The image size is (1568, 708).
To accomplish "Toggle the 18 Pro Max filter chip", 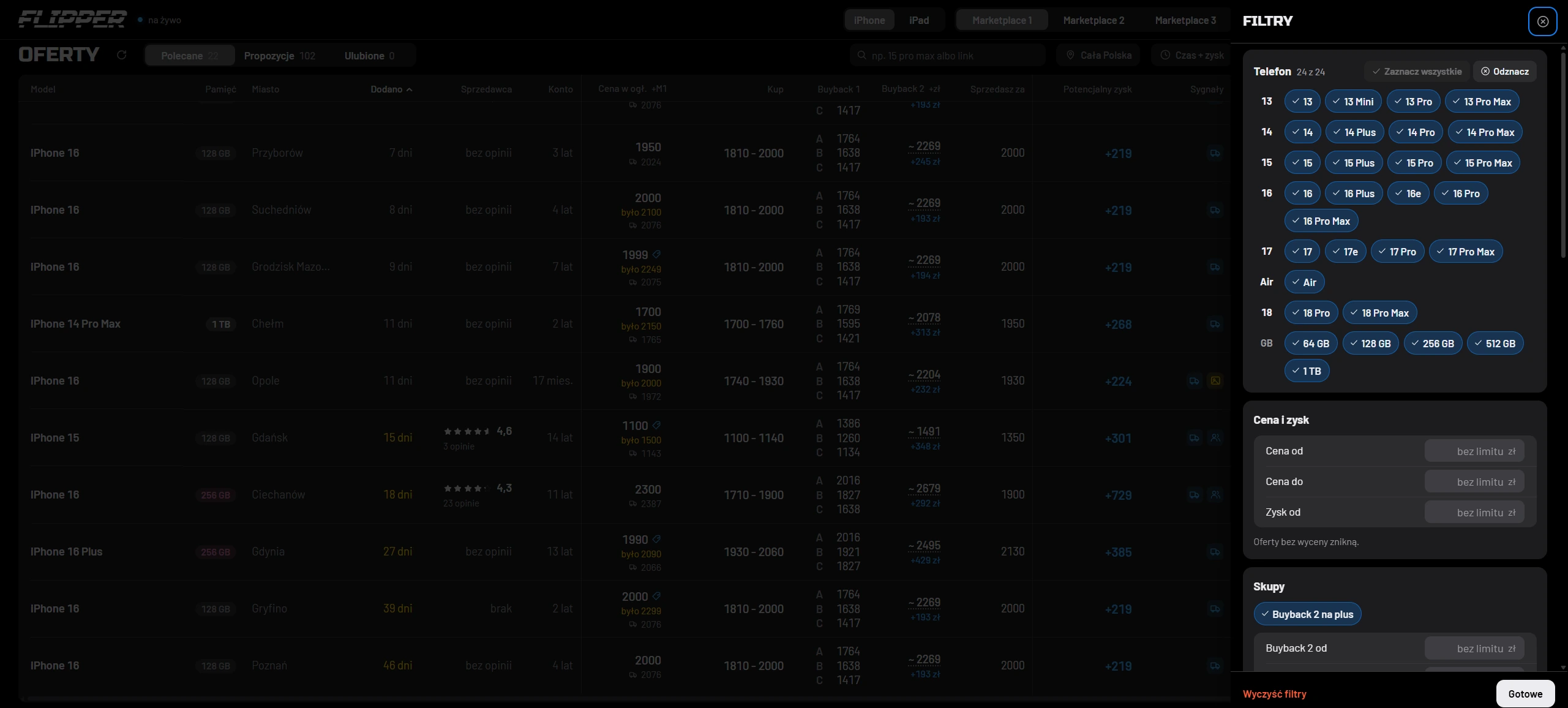I will (x=1379, y=313).
